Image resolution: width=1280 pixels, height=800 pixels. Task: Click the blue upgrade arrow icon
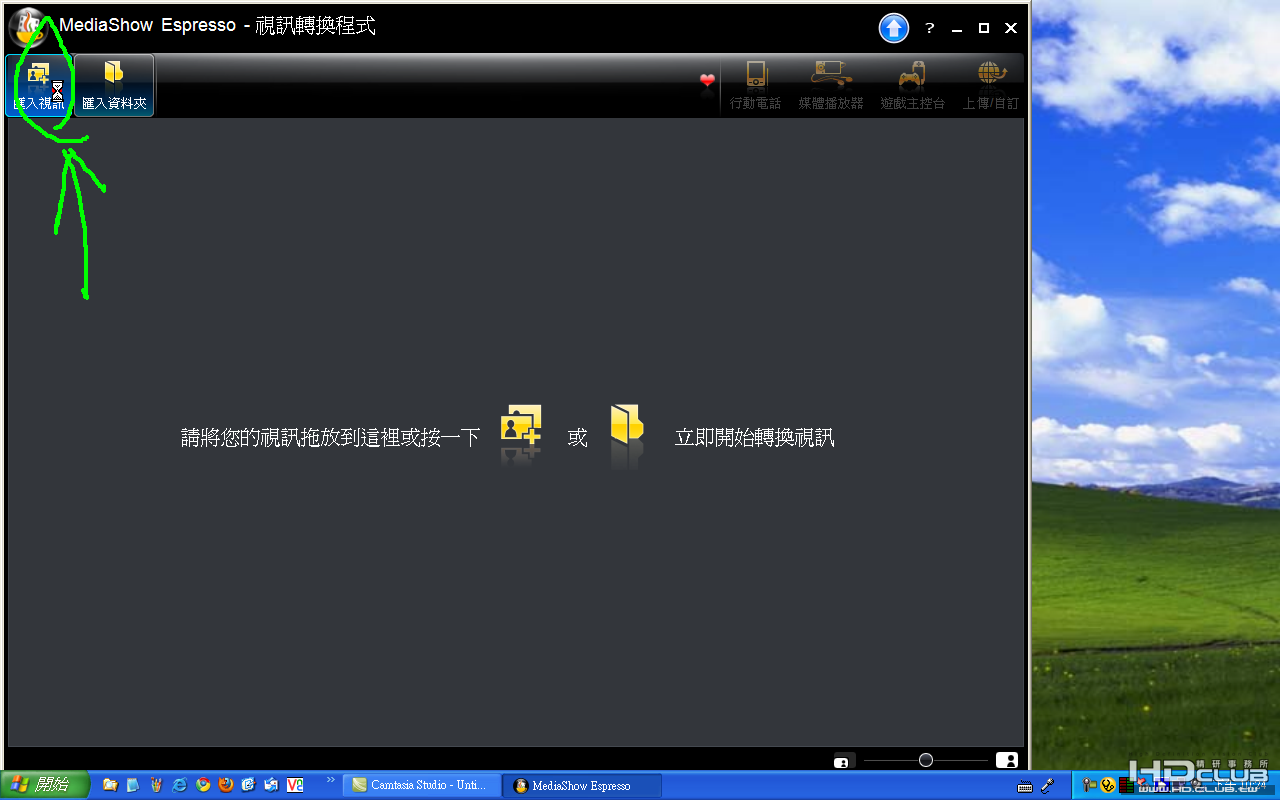click(894, 28)
